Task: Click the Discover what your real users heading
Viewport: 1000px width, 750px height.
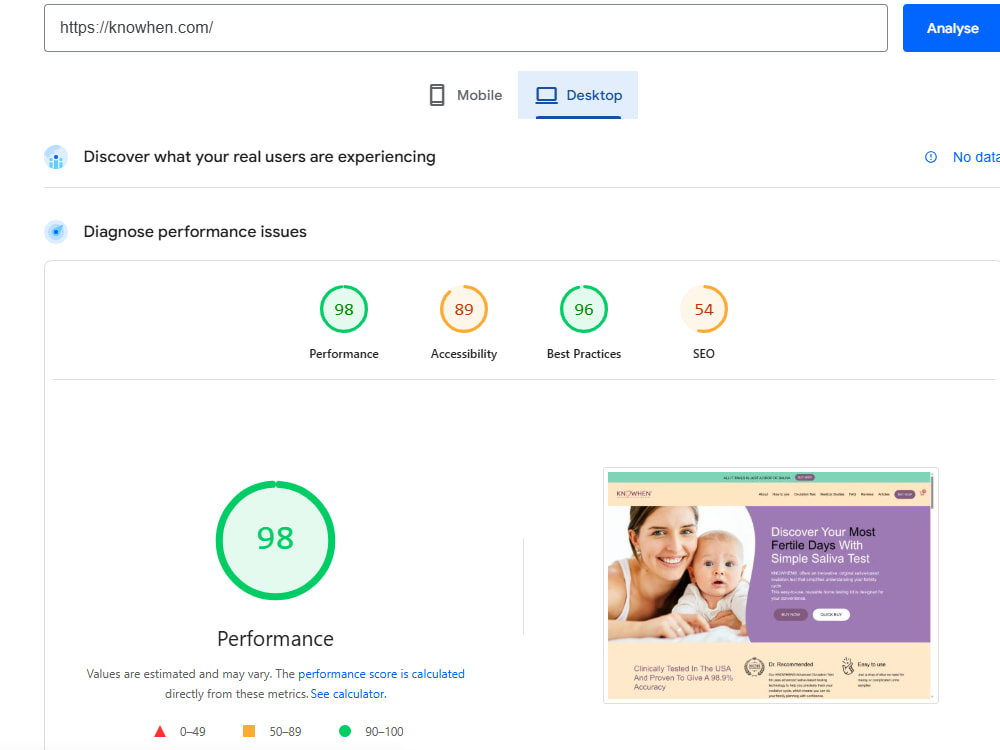Action: pos(260,157)
